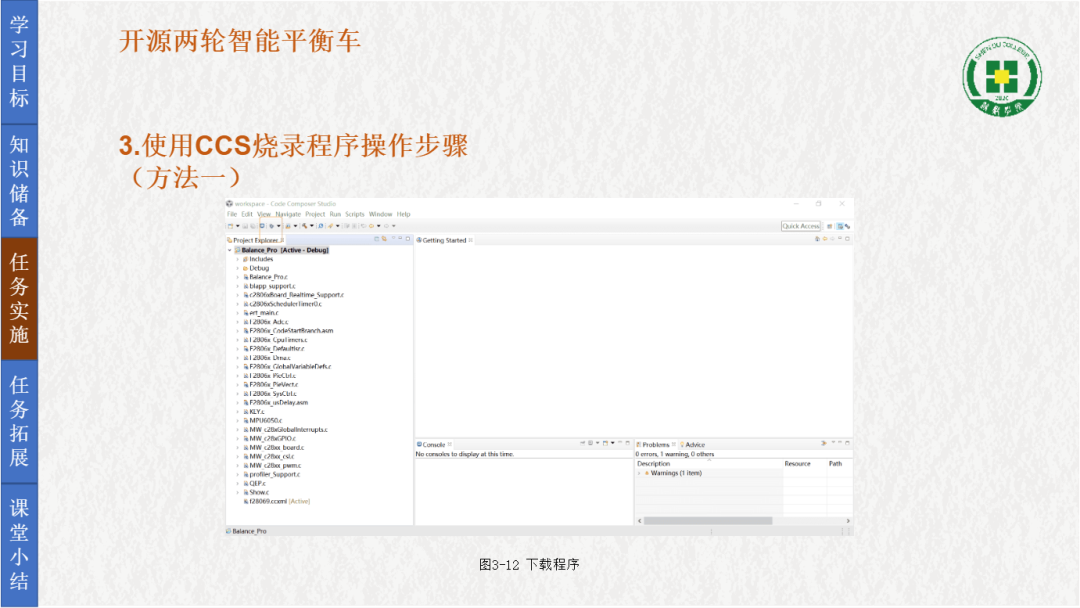Click the Problems view filter icon

point(824,443)
